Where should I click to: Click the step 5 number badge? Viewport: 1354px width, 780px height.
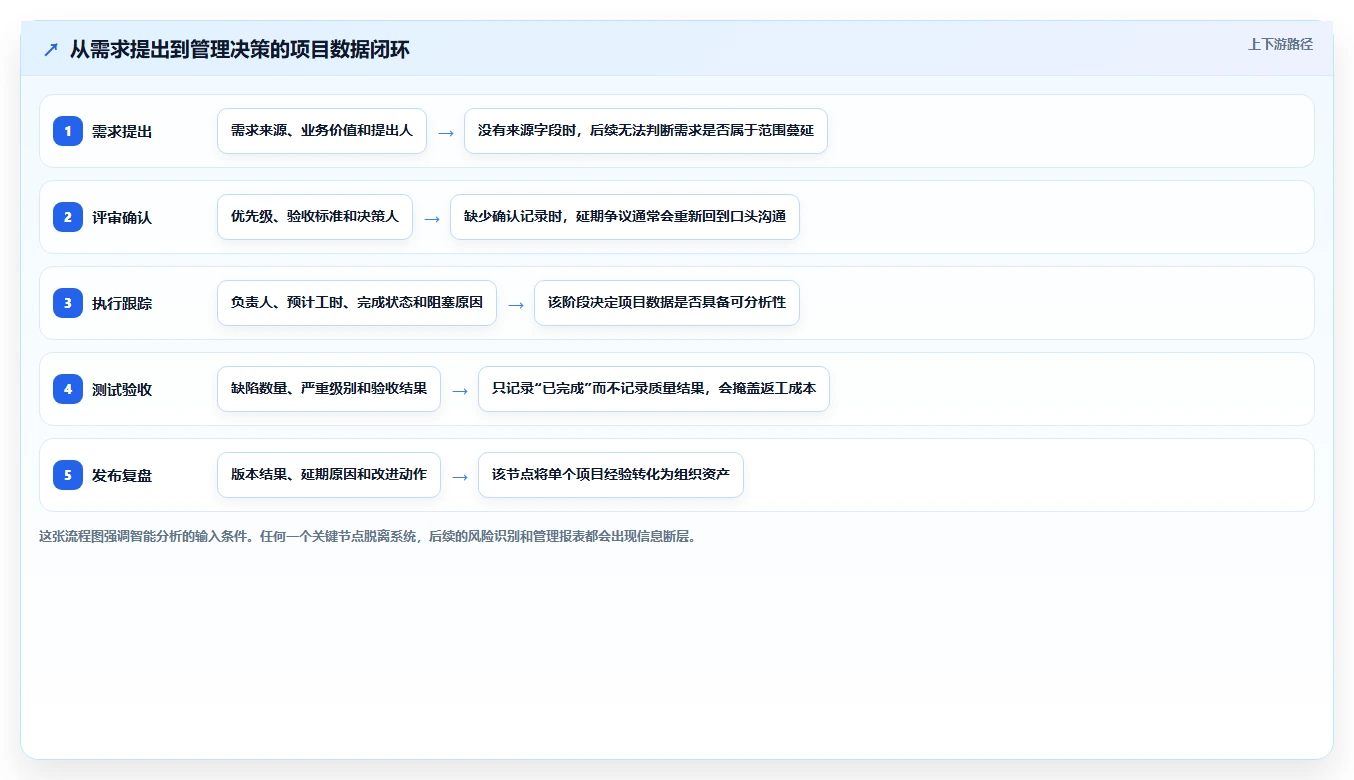coord(68,475)
